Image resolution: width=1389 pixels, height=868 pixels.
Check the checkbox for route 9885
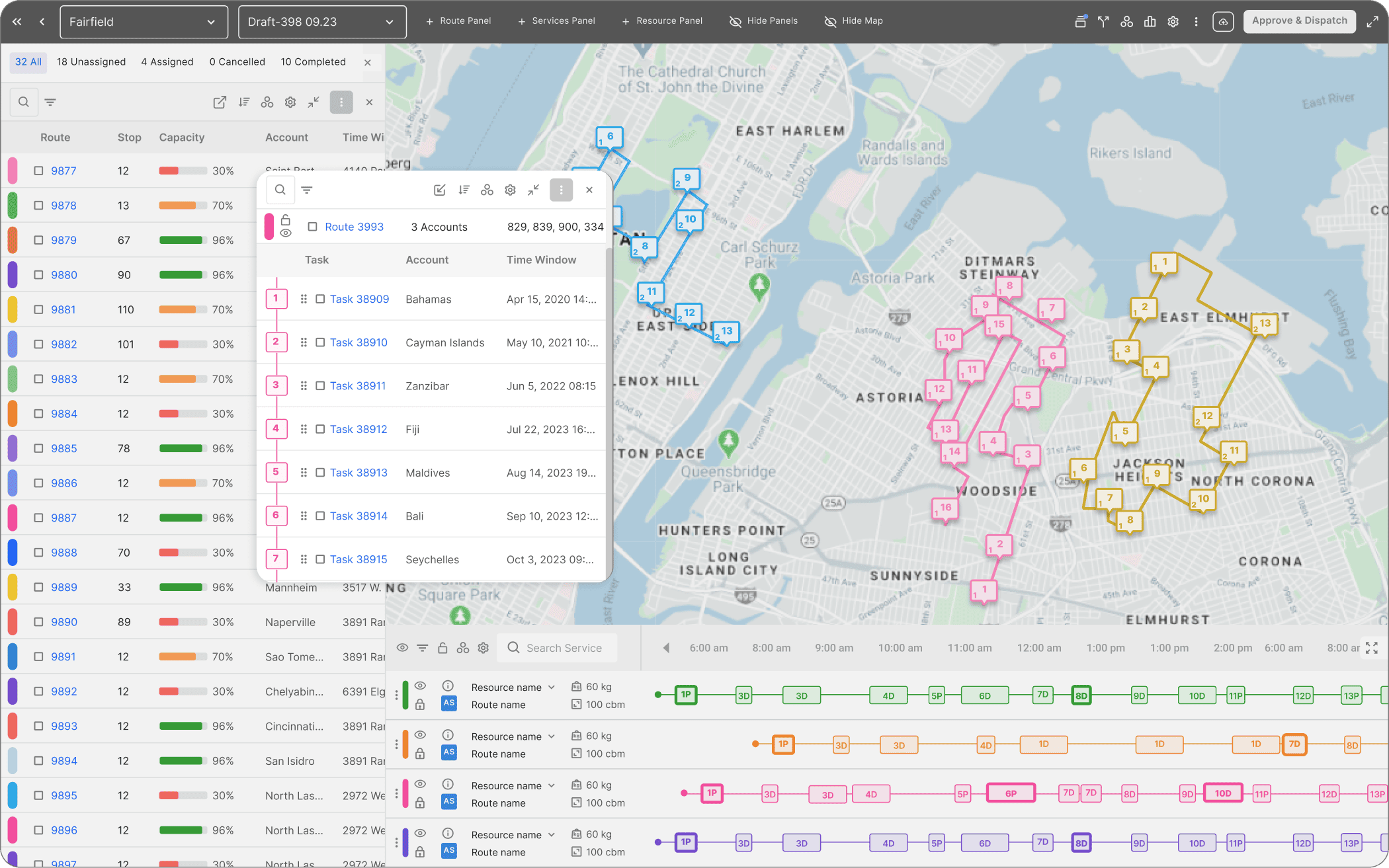tap(38, 448)
